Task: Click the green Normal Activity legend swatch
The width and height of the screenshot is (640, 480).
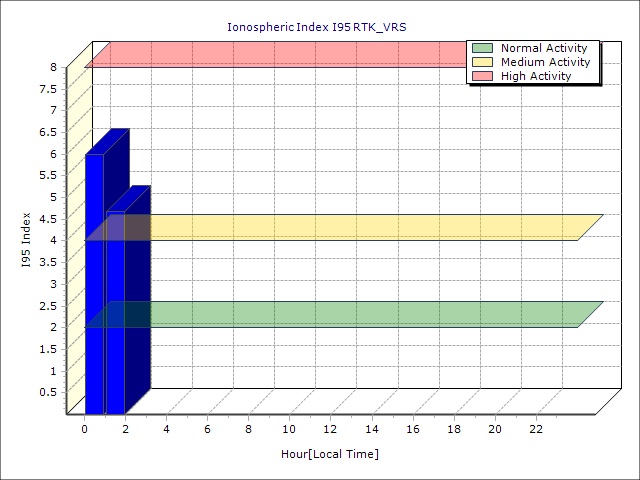Action: tap(483, 48)
